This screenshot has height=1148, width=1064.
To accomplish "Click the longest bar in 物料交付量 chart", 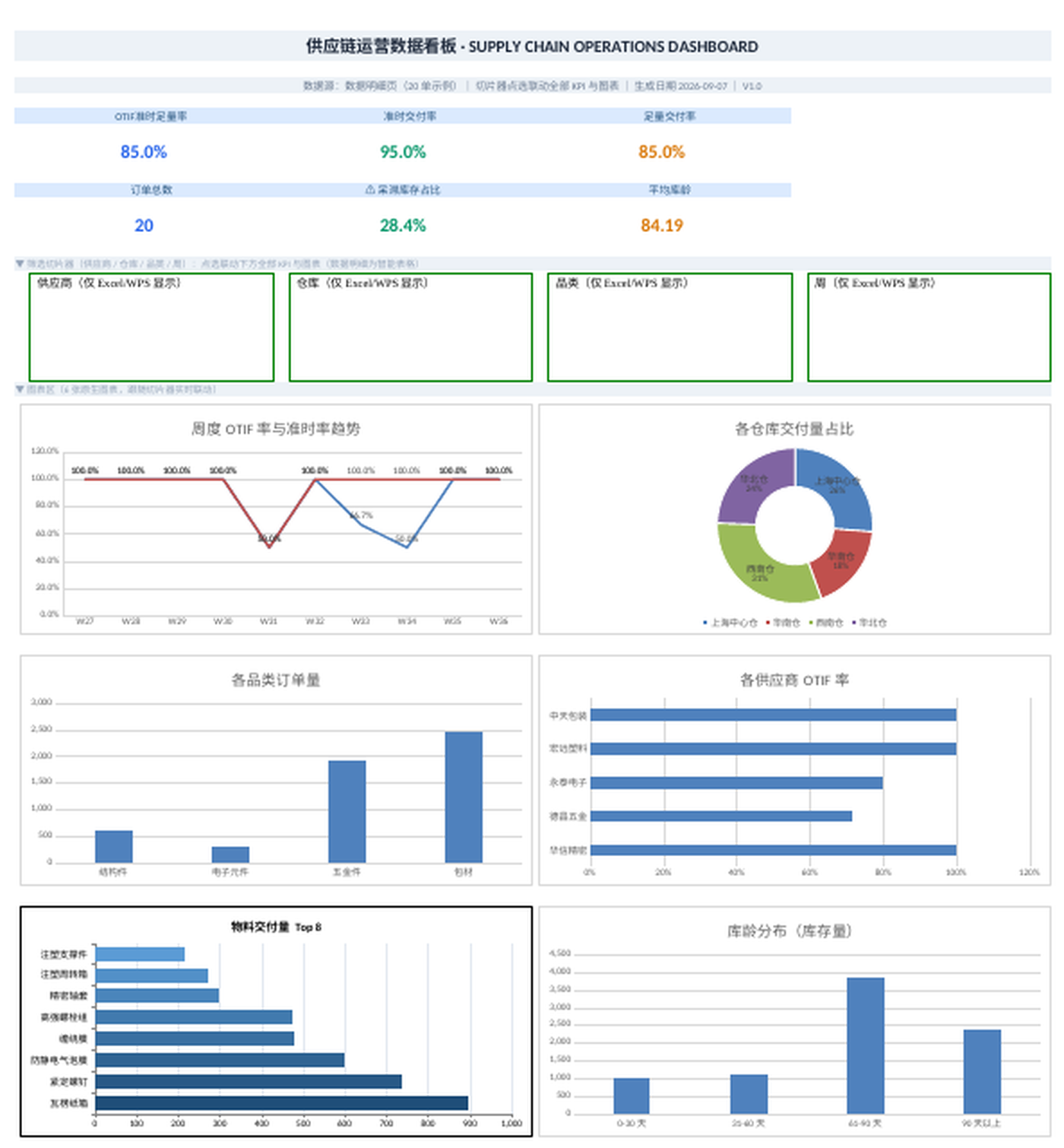I will point(281,1103).
